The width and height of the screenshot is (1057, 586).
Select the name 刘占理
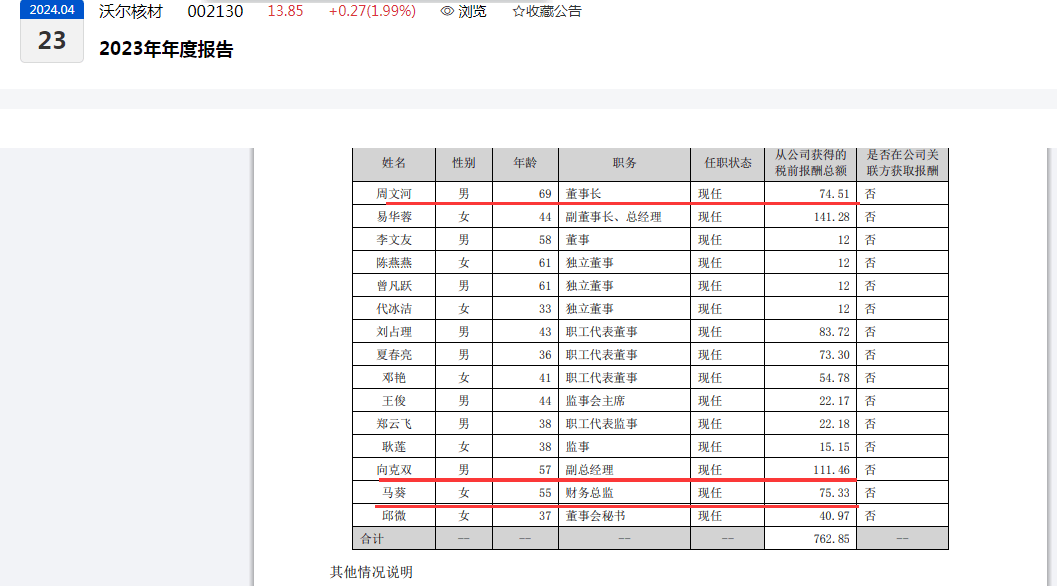tap(394, 332)
